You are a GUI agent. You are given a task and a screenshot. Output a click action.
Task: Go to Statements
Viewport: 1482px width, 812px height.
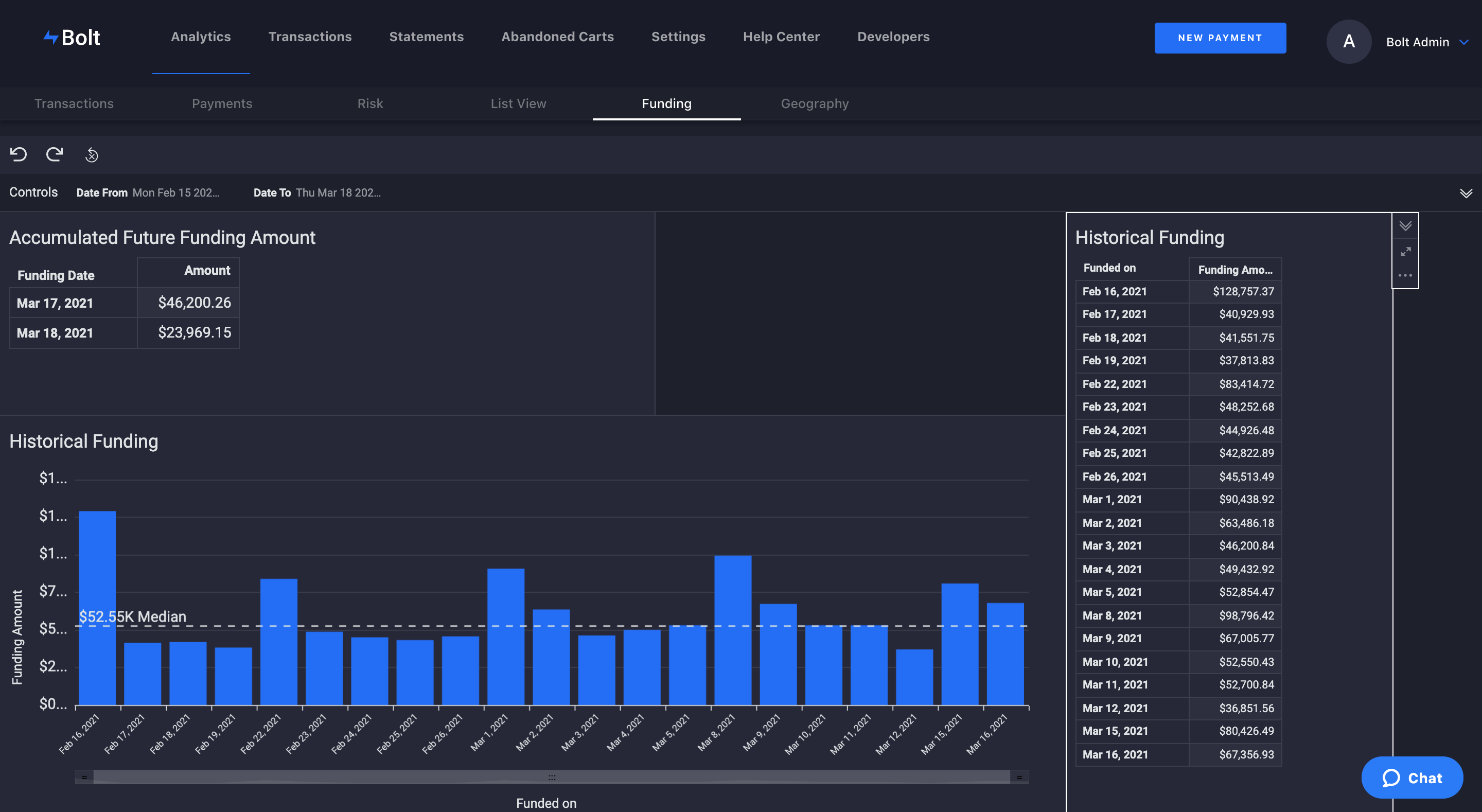pyautogui.click(x=426, y=37)
